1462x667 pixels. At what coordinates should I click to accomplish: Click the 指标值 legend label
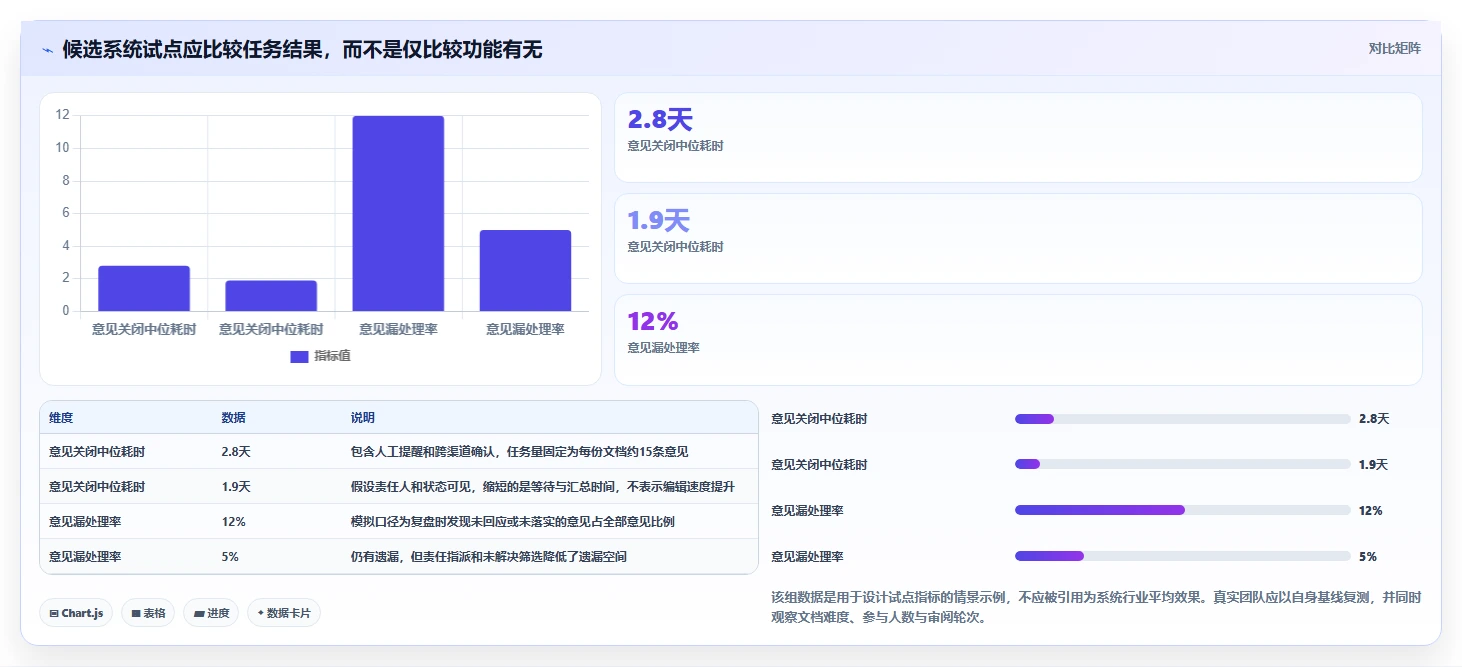pyautogui.click(x=332, y=356)
